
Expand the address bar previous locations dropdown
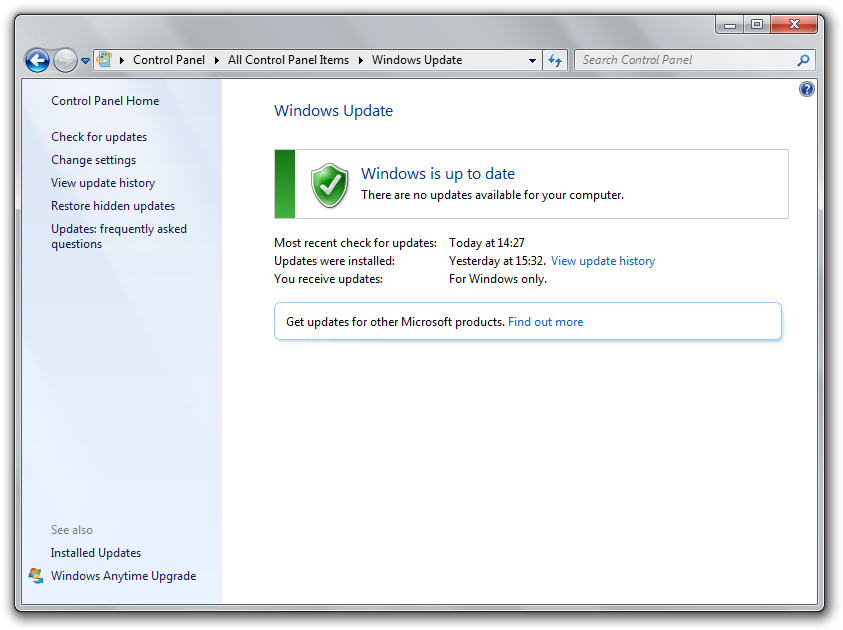click(x=533, y=60)
